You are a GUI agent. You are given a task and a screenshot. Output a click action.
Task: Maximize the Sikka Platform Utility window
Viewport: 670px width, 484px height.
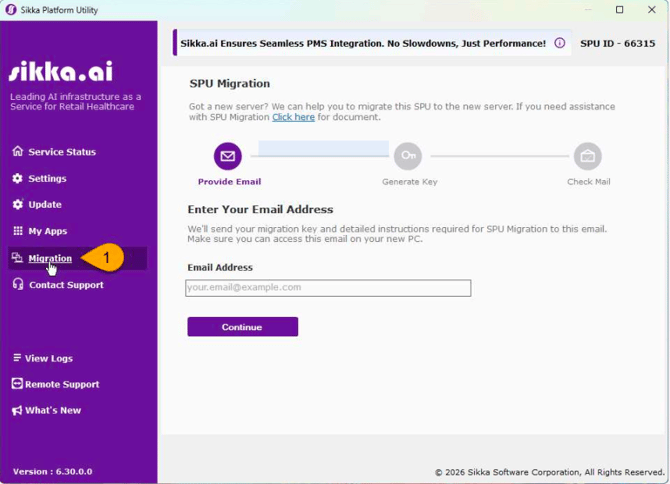619,10
